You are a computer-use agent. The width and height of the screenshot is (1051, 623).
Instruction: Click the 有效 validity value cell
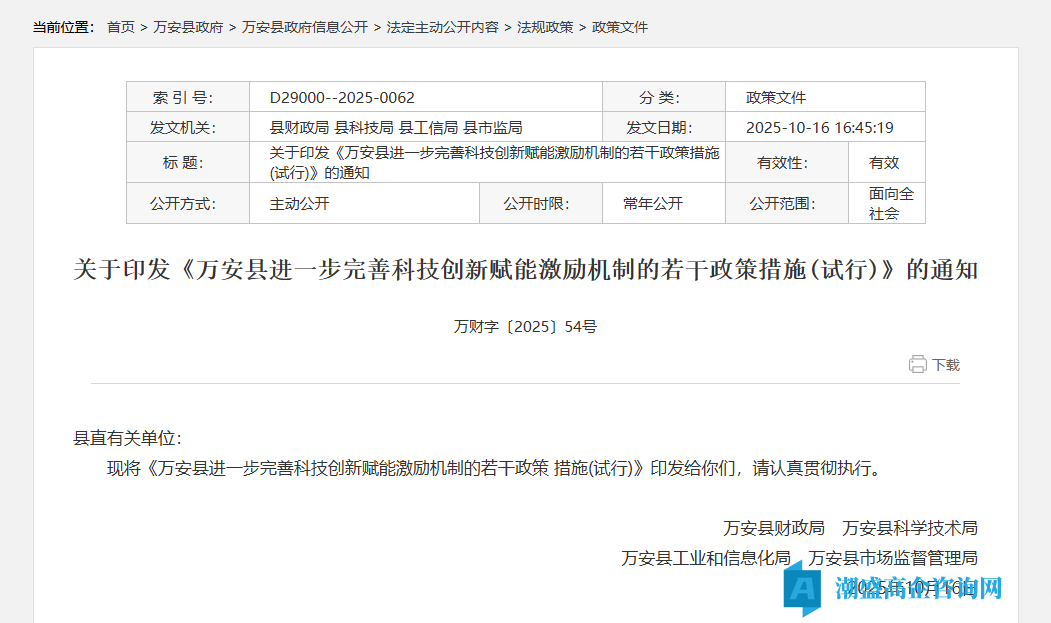point(884,163)
